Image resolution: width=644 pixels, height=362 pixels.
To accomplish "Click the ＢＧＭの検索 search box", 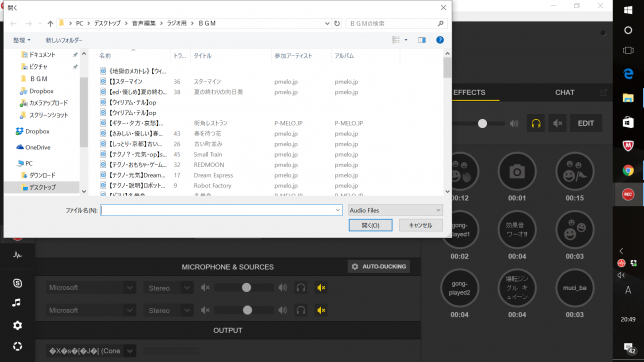I will pos(396,23).
